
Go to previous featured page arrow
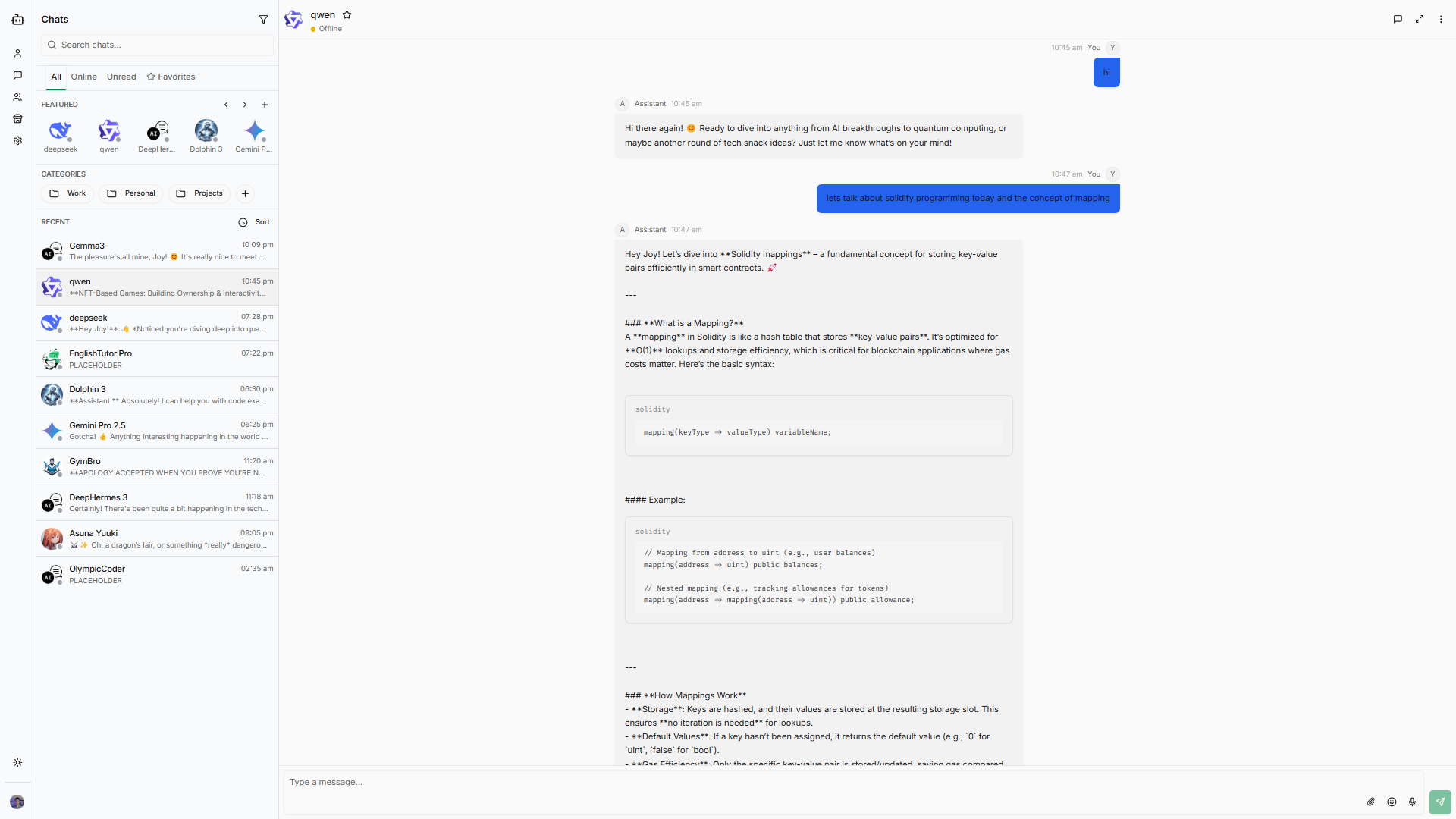pyautogui.click(x=226, y=105)
